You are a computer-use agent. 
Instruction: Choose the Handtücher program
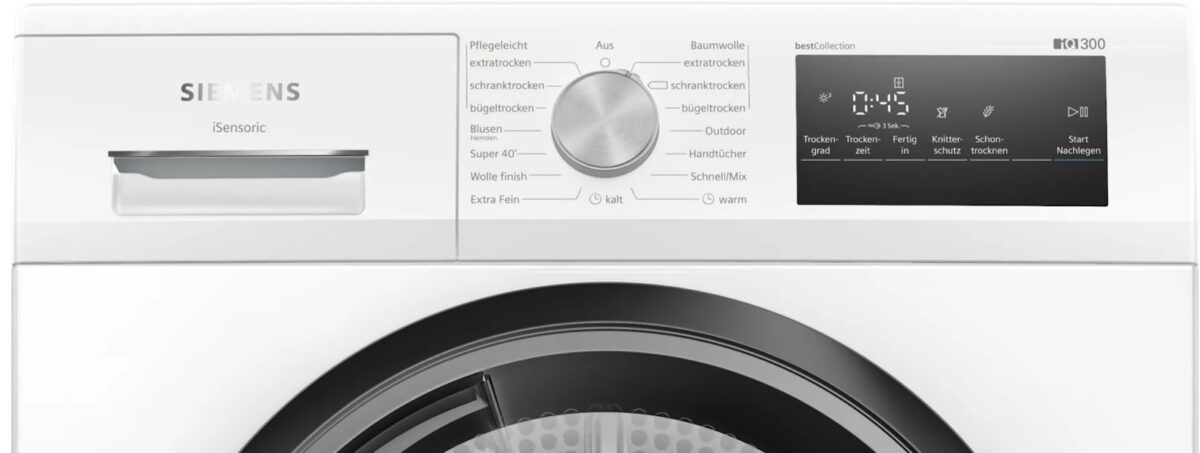[718, 154]
